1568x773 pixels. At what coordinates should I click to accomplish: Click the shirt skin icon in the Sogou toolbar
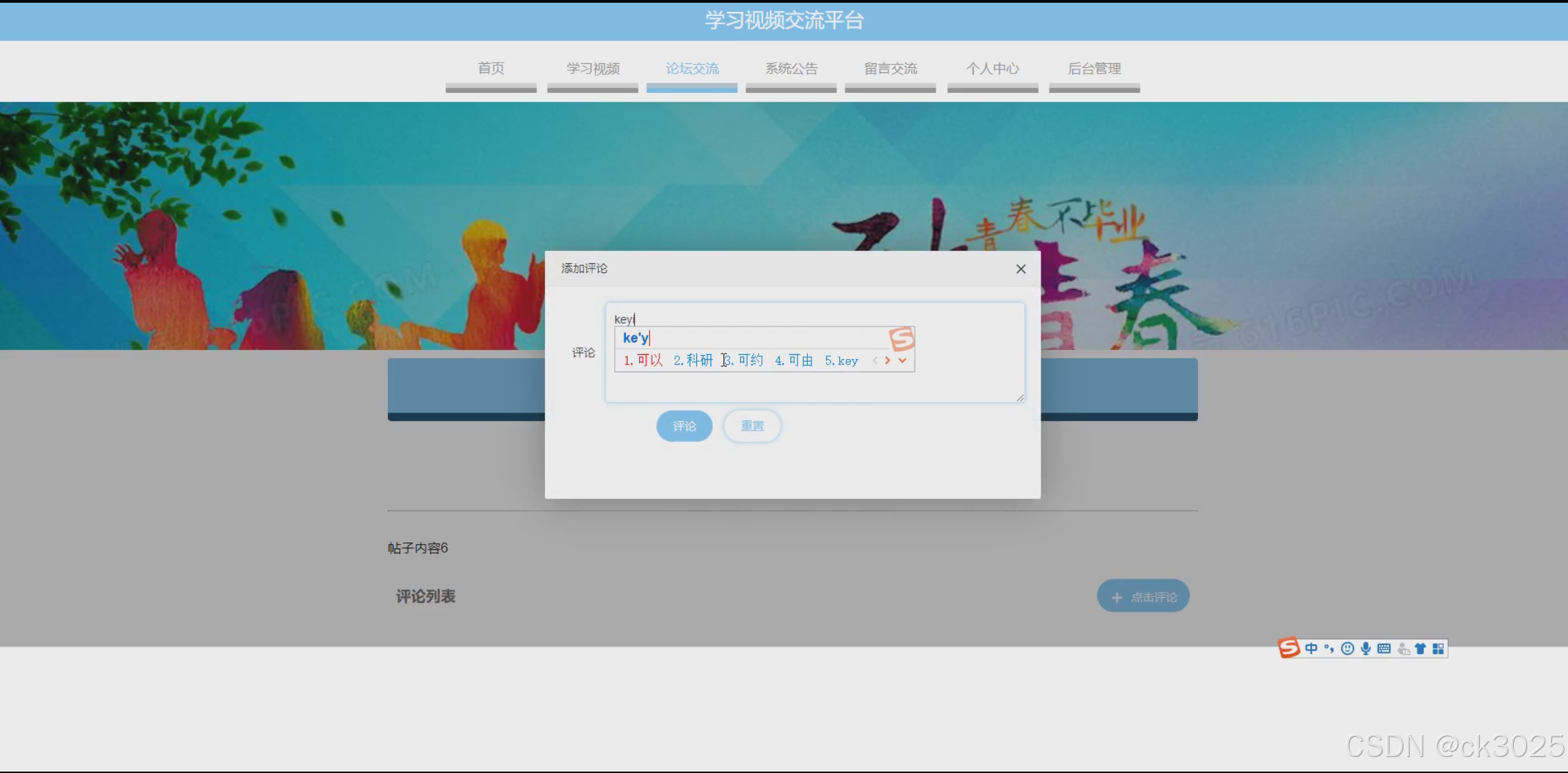point(1420,649)
